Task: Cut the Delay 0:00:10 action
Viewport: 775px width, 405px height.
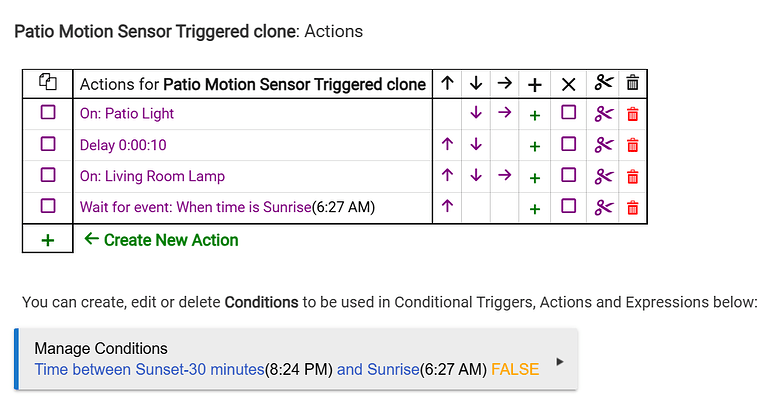Action: pos(602,145)
